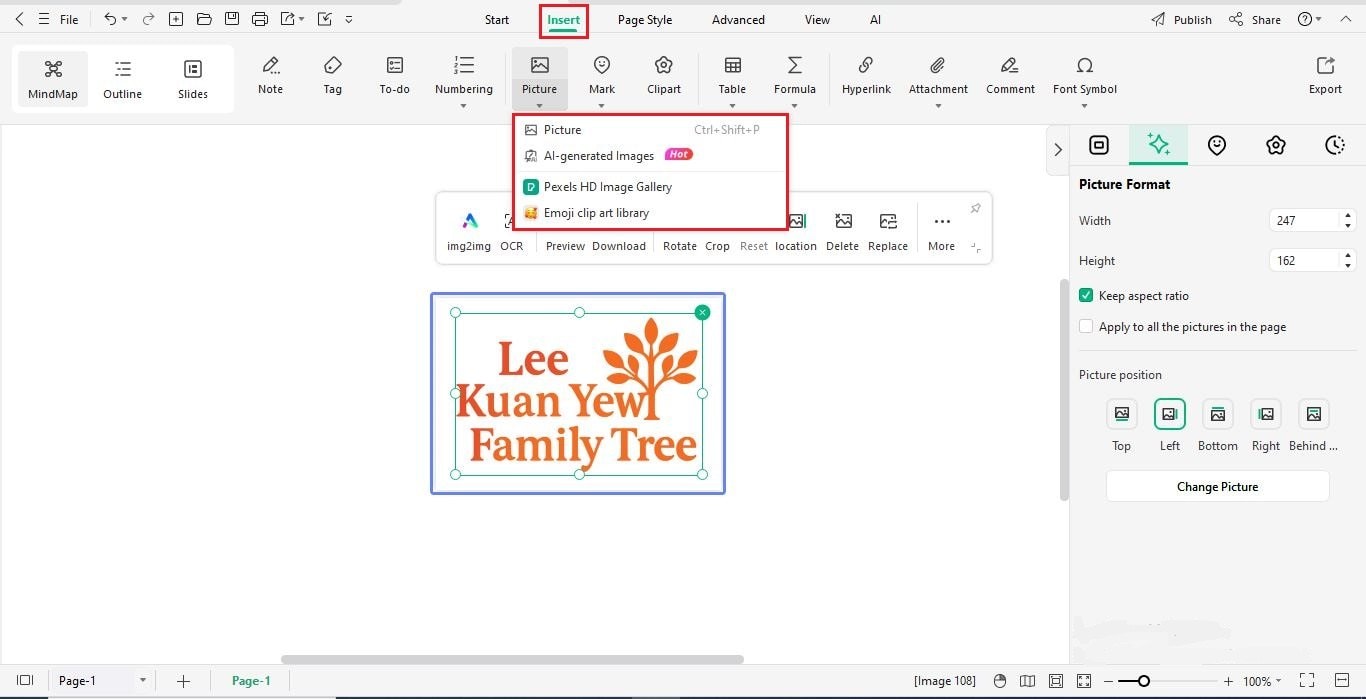This screenshot has height=699, width=1366.
Task: Expand the Formula dropdown
Action: (795, 105)
